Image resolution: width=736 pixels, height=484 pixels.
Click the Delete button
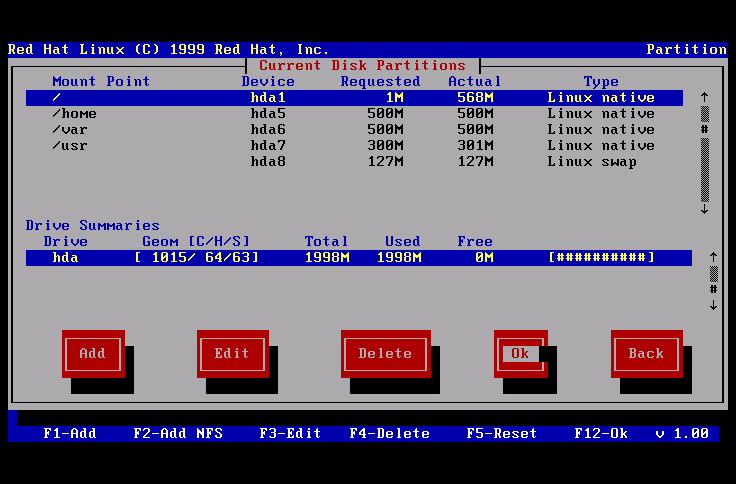pyautogui.click(x=386, y=353)
